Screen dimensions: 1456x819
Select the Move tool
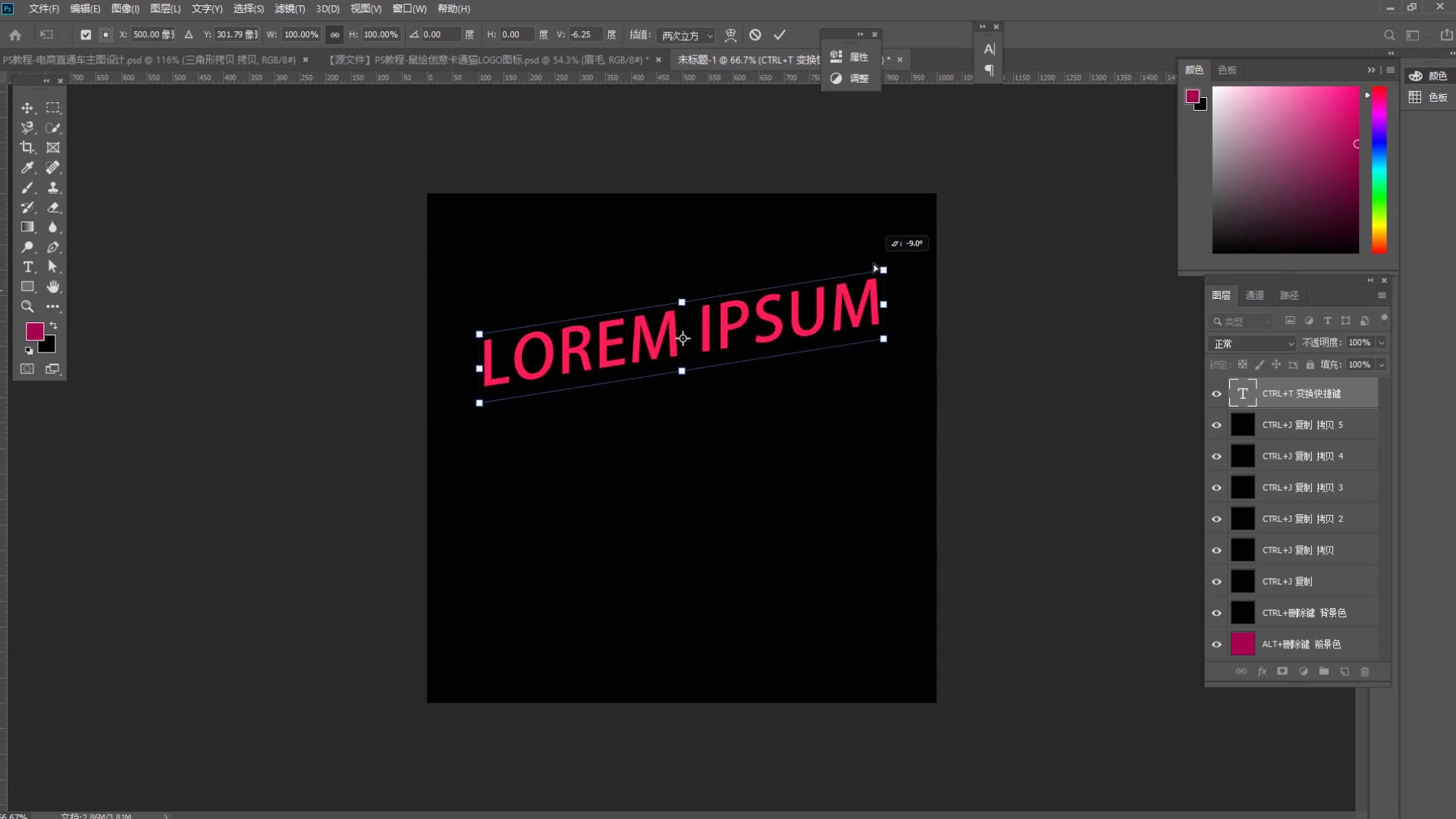27,108
